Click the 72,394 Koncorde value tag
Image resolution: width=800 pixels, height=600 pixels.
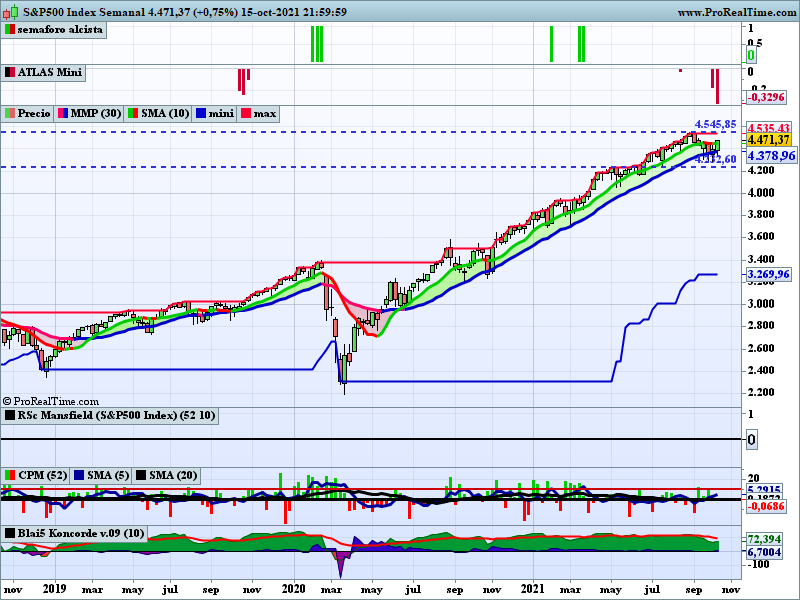click(764, 539)
